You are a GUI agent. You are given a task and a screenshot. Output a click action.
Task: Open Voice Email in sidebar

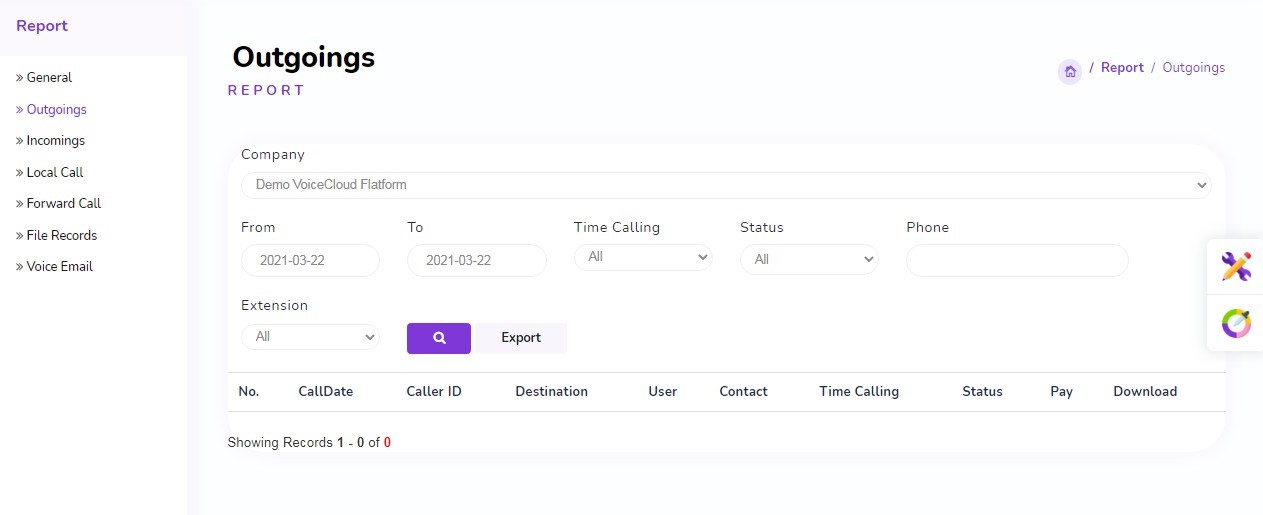(x=59, y=267)
